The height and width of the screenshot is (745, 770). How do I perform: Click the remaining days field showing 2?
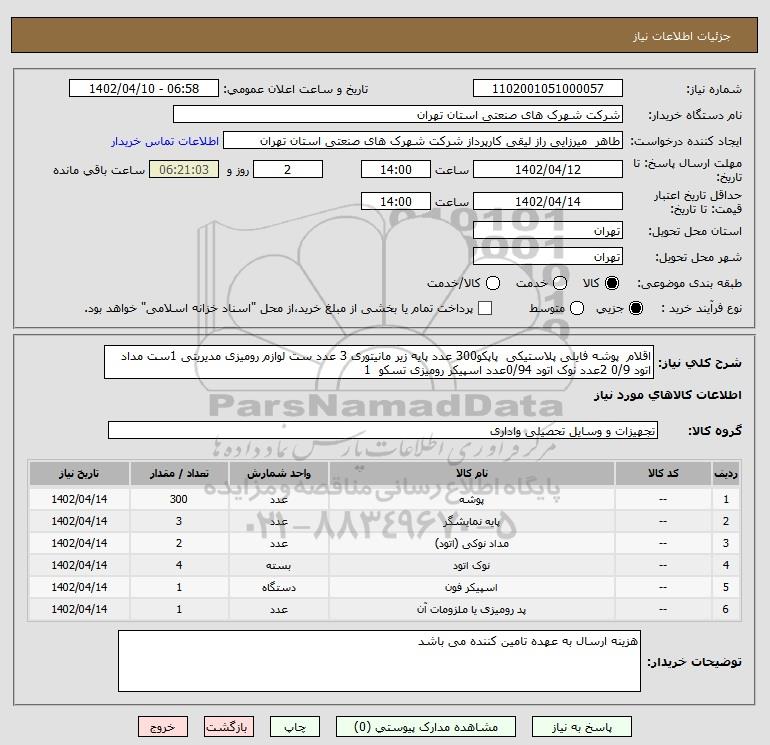tap(288, 169)
